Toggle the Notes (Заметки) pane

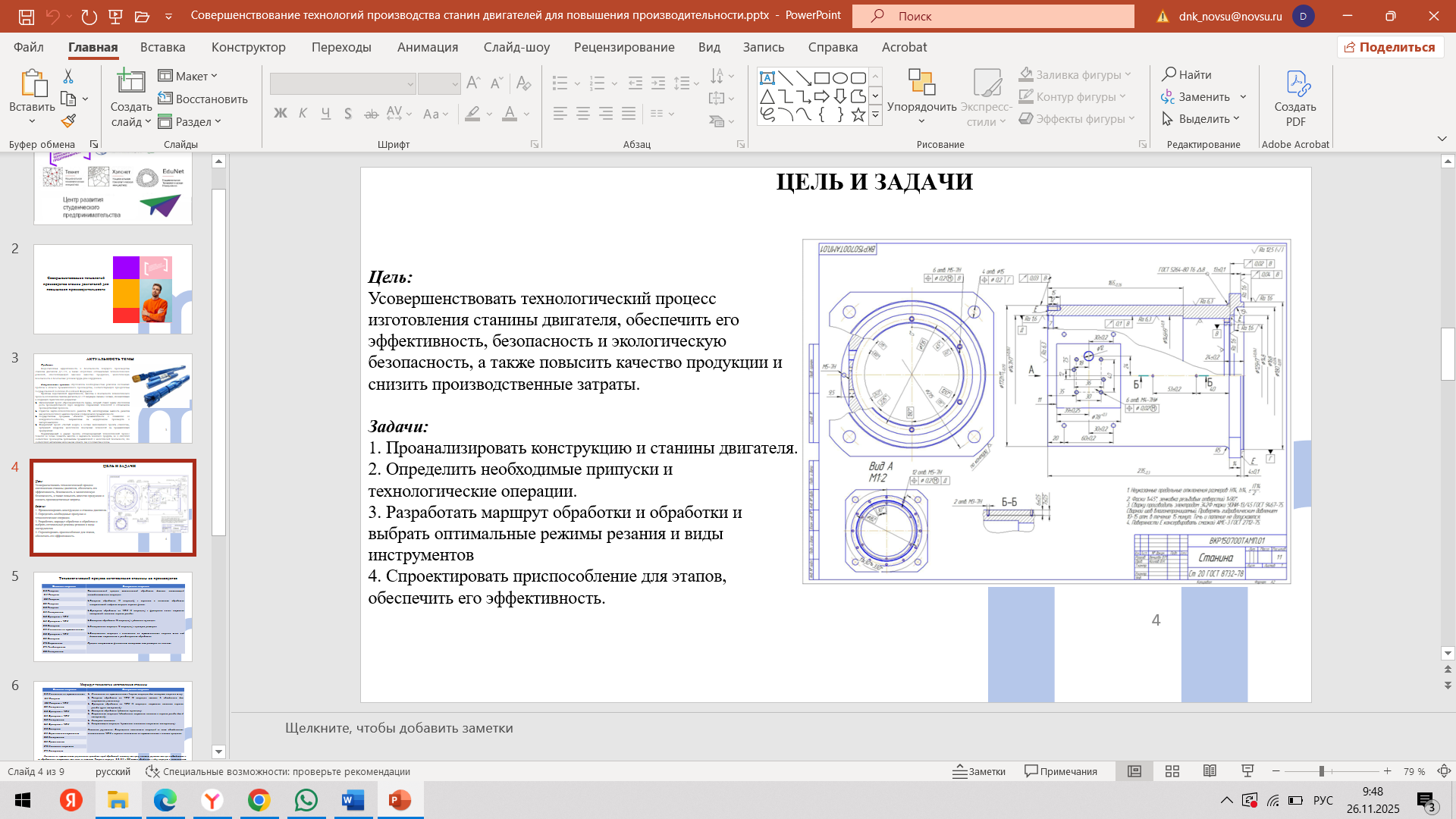tap(979, 771)
